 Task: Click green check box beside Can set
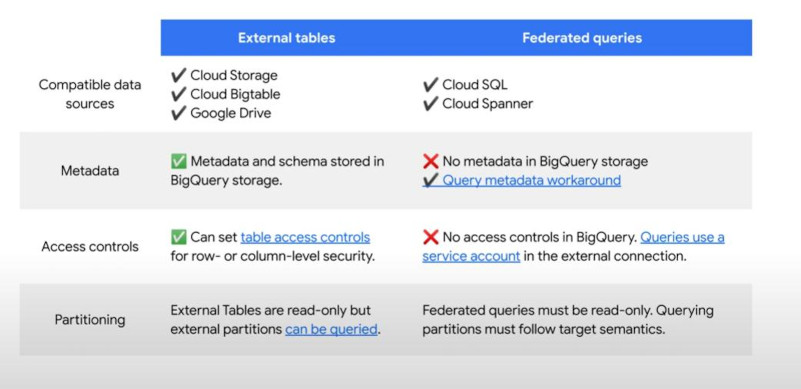click(178, 237)
